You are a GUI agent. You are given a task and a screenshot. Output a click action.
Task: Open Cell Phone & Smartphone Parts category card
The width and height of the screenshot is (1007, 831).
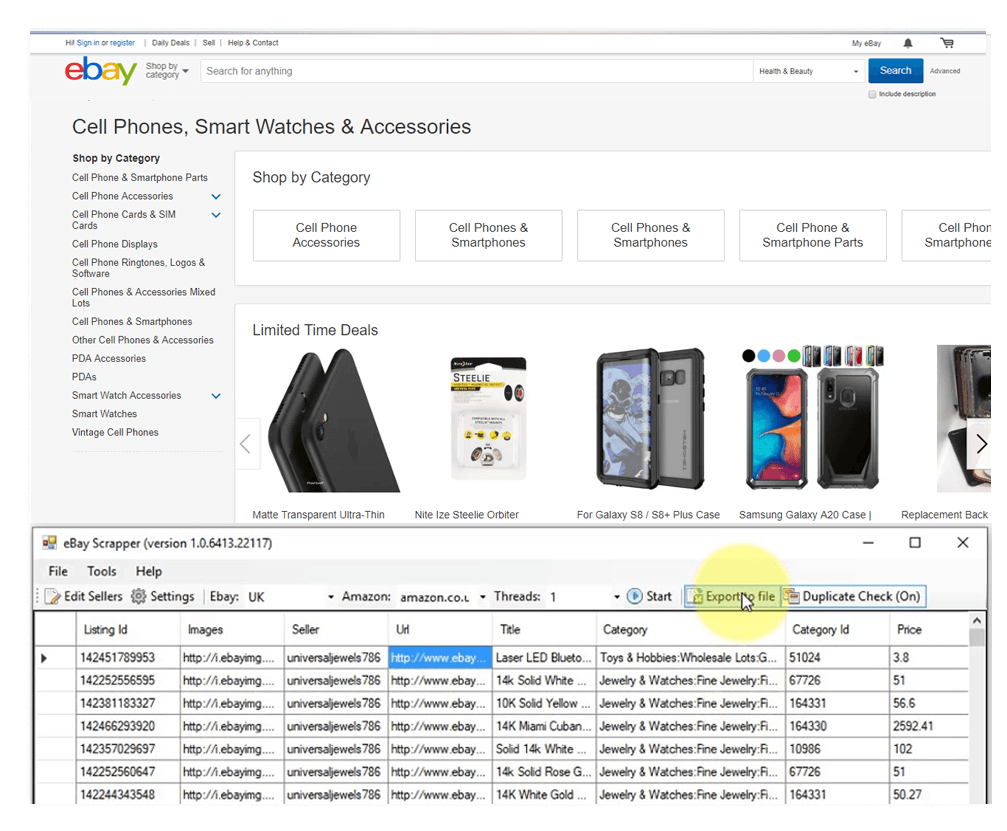click(x=812, y=235)
